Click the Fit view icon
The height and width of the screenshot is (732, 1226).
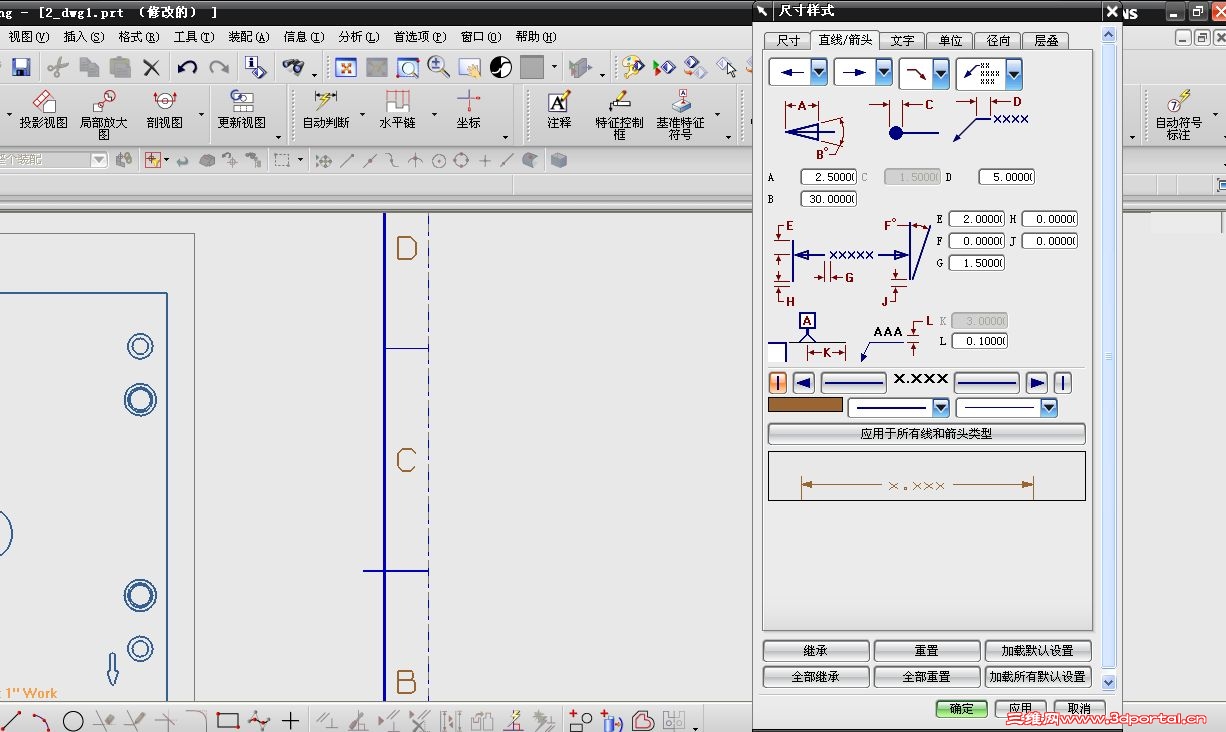pyautogui.click(x=345, y=67)
